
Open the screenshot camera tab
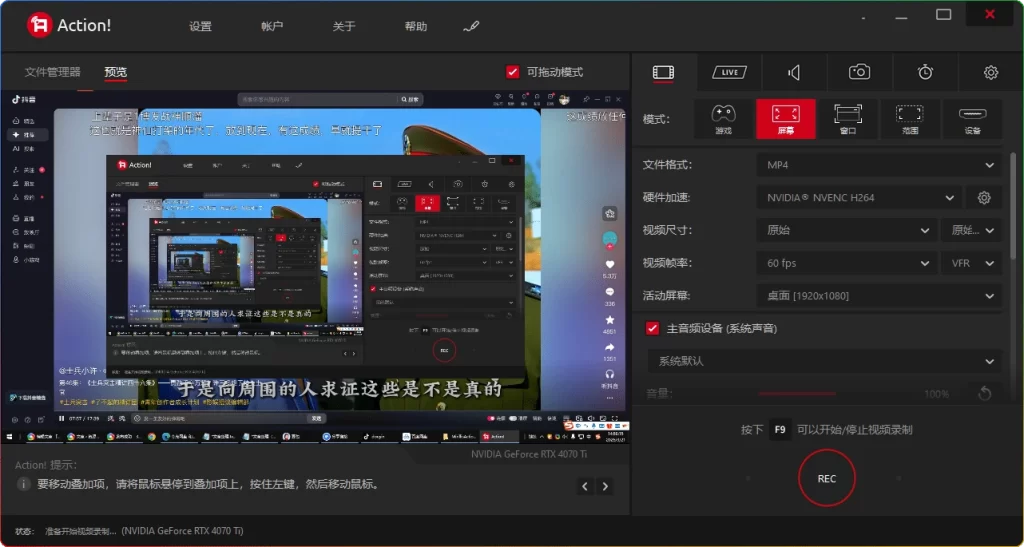point(859,72)
